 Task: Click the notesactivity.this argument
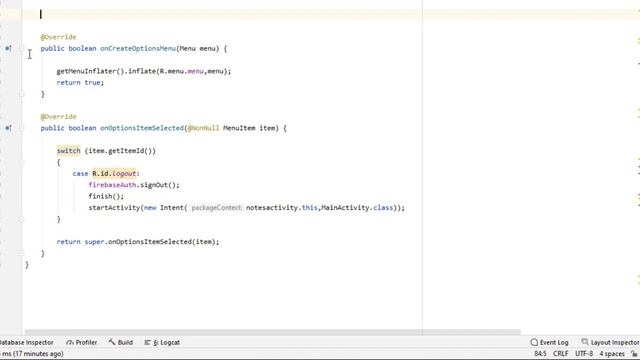(282, 208)
